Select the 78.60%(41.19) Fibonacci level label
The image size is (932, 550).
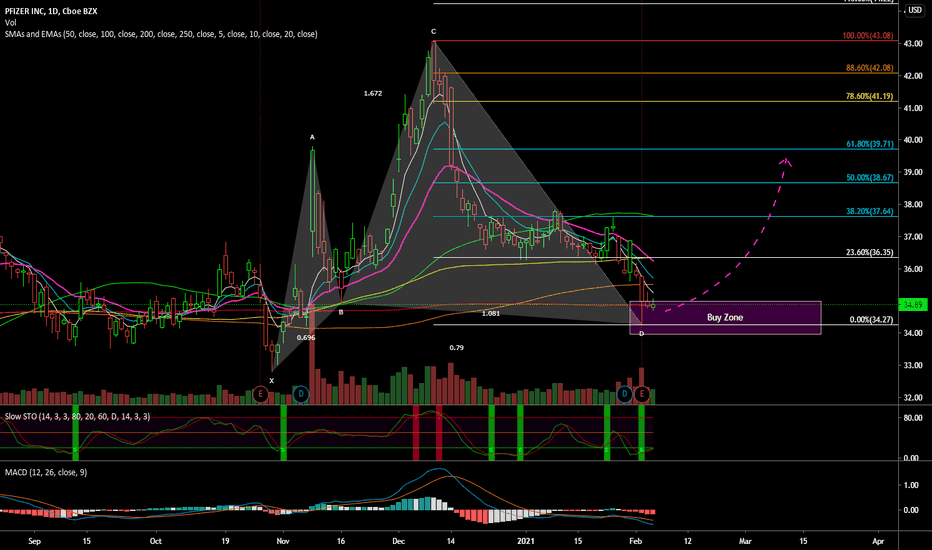(870, 96)
